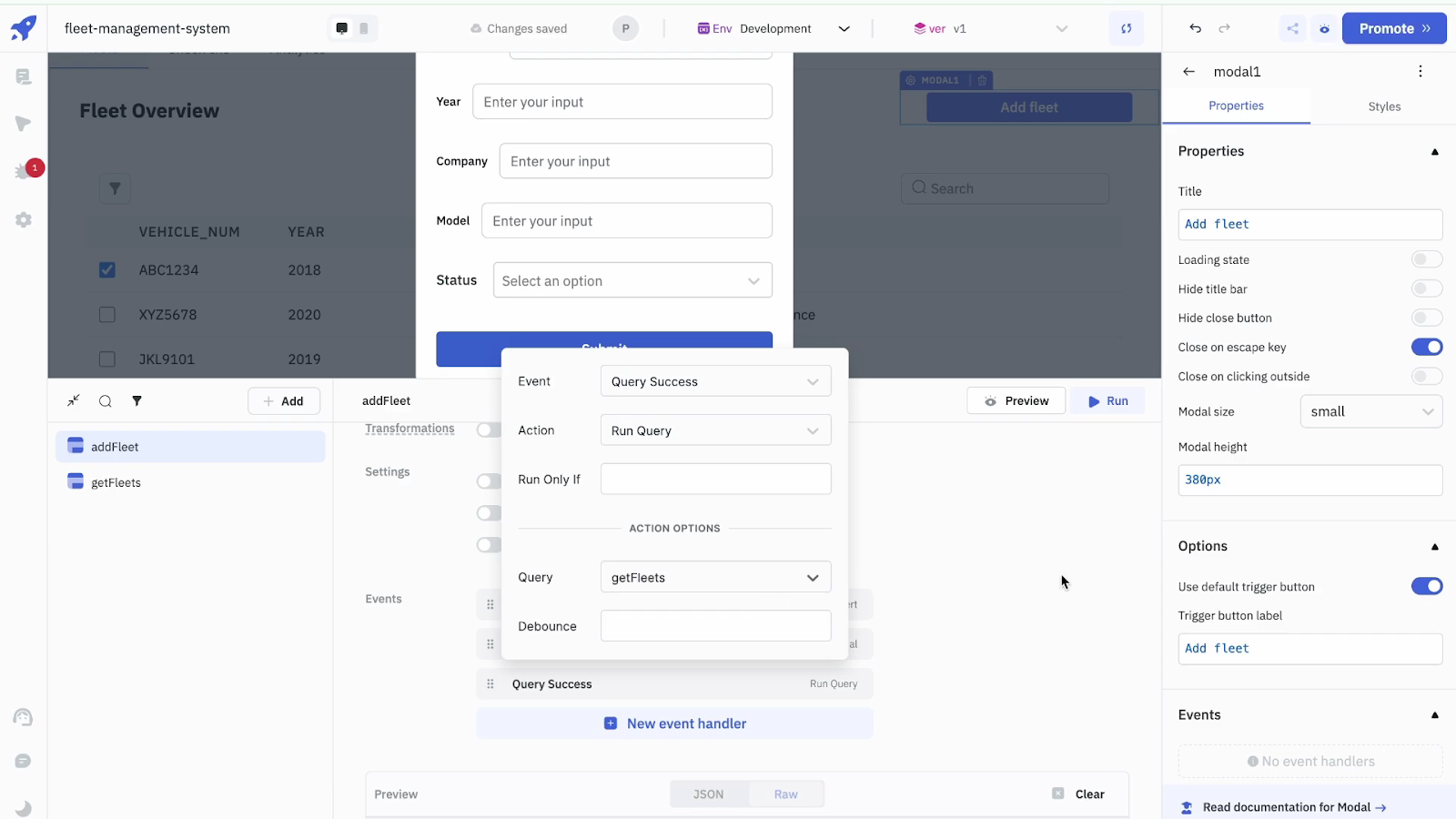This screenshot has width=1456, height=819.
Task: Collapse the query panel with minimize icon
Action: [x=73, y=400]
